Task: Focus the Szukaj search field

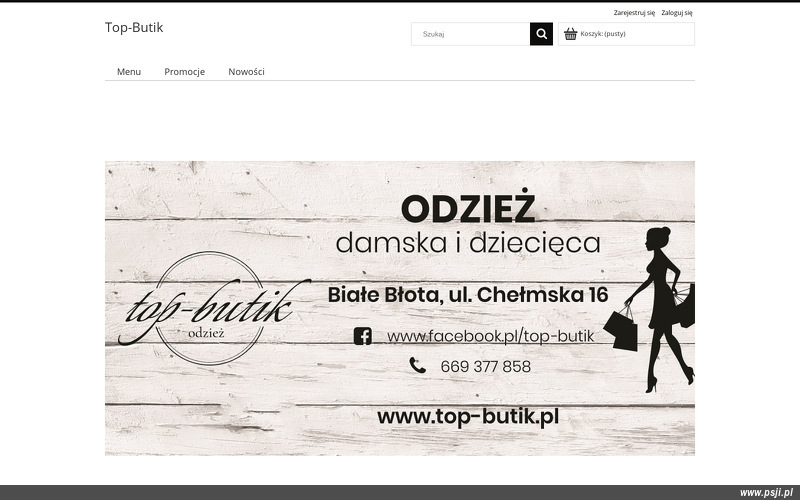Action: 470,34
